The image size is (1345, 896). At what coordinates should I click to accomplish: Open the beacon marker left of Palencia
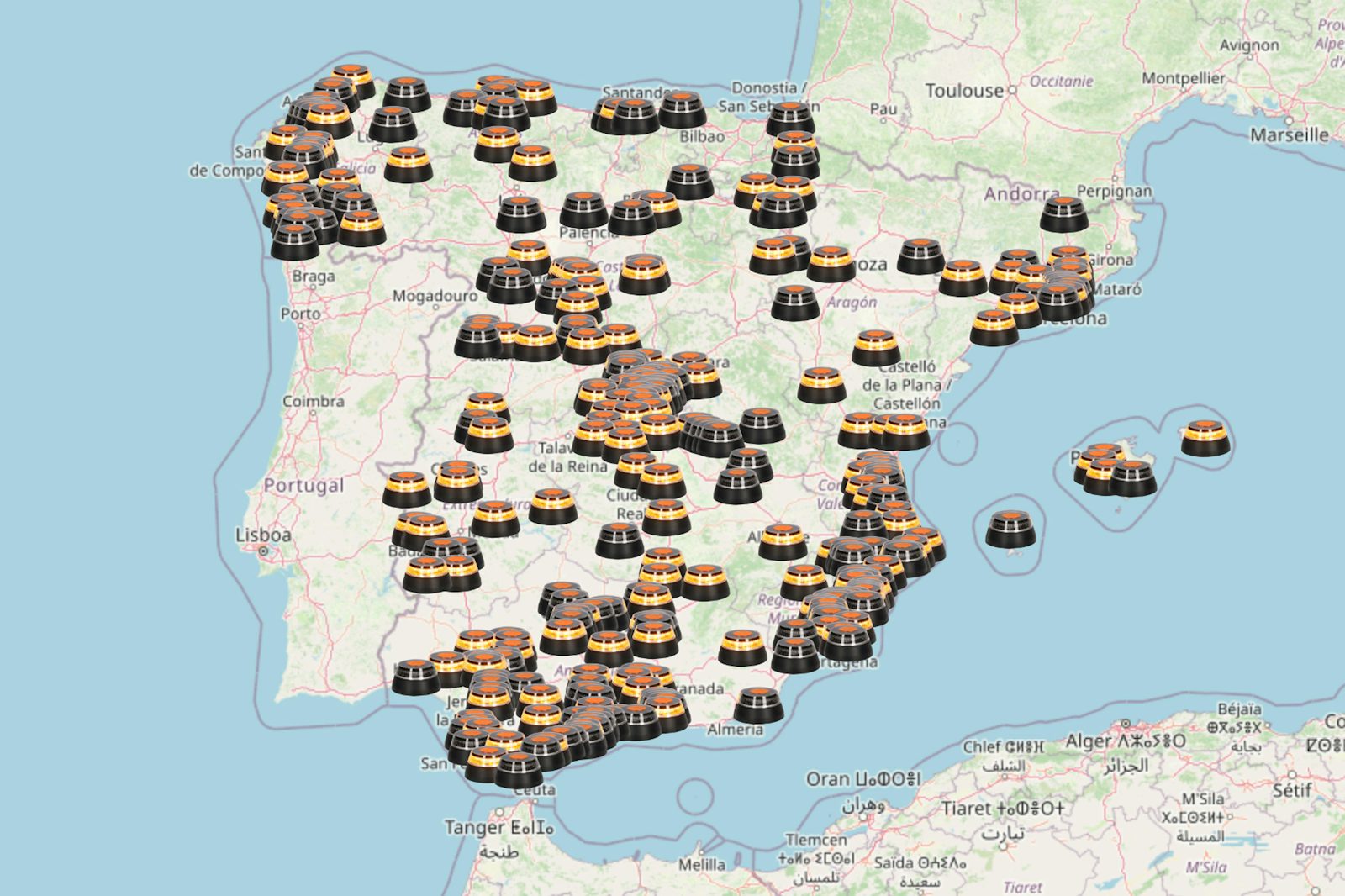pyautogui.click(x=520, y=215)
